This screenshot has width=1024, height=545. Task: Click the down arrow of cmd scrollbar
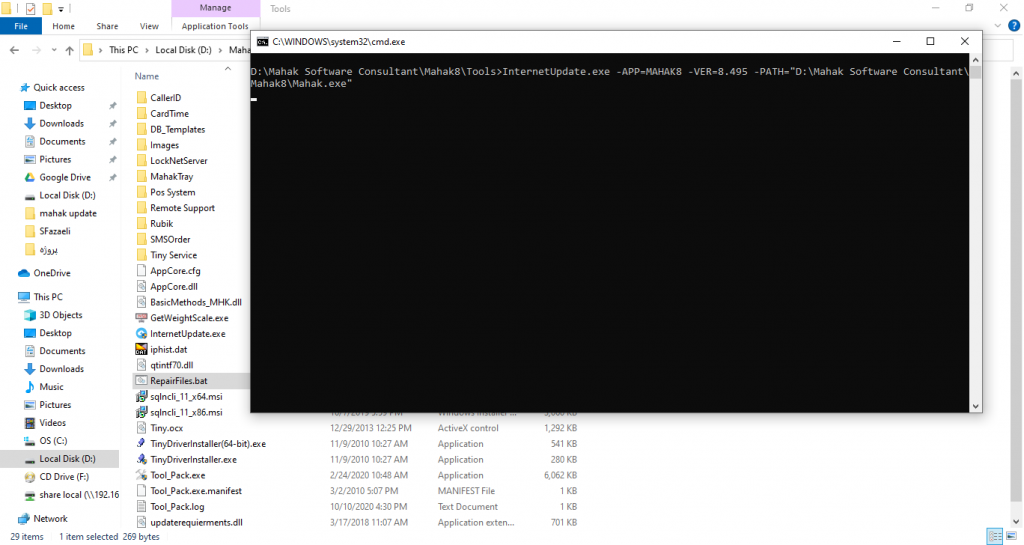point(976,406)
